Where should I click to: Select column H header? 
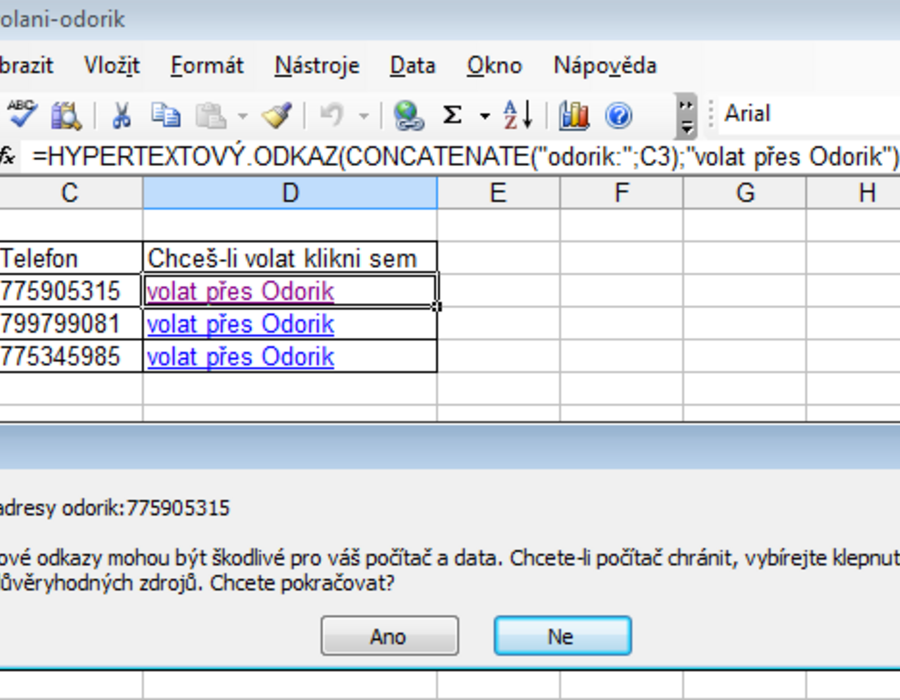(854, 193)
